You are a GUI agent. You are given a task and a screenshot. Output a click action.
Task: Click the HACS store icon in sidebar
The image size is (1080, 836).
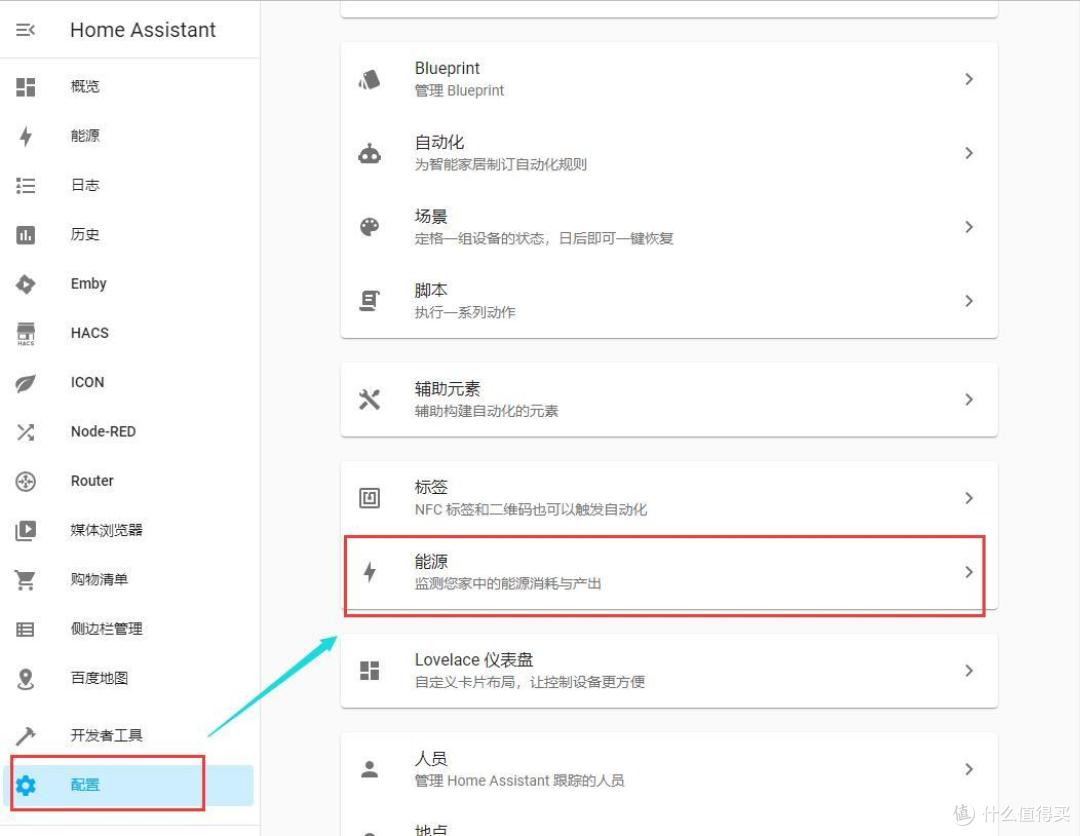25,333
